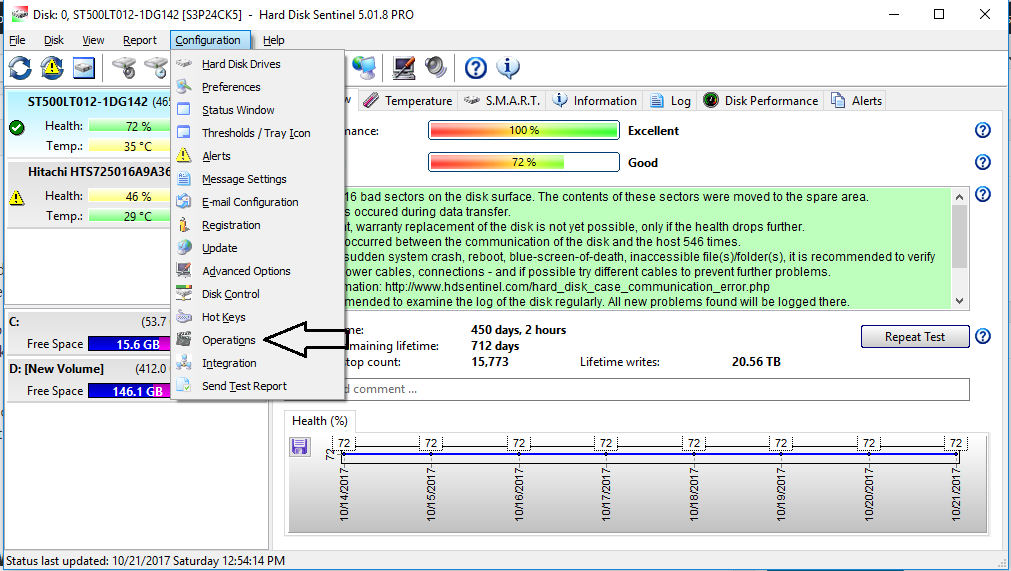Screen dimensions: 1011x571
Task: Click the refresh-with-warning toolbar icon
Action: [x=52, y=67]
